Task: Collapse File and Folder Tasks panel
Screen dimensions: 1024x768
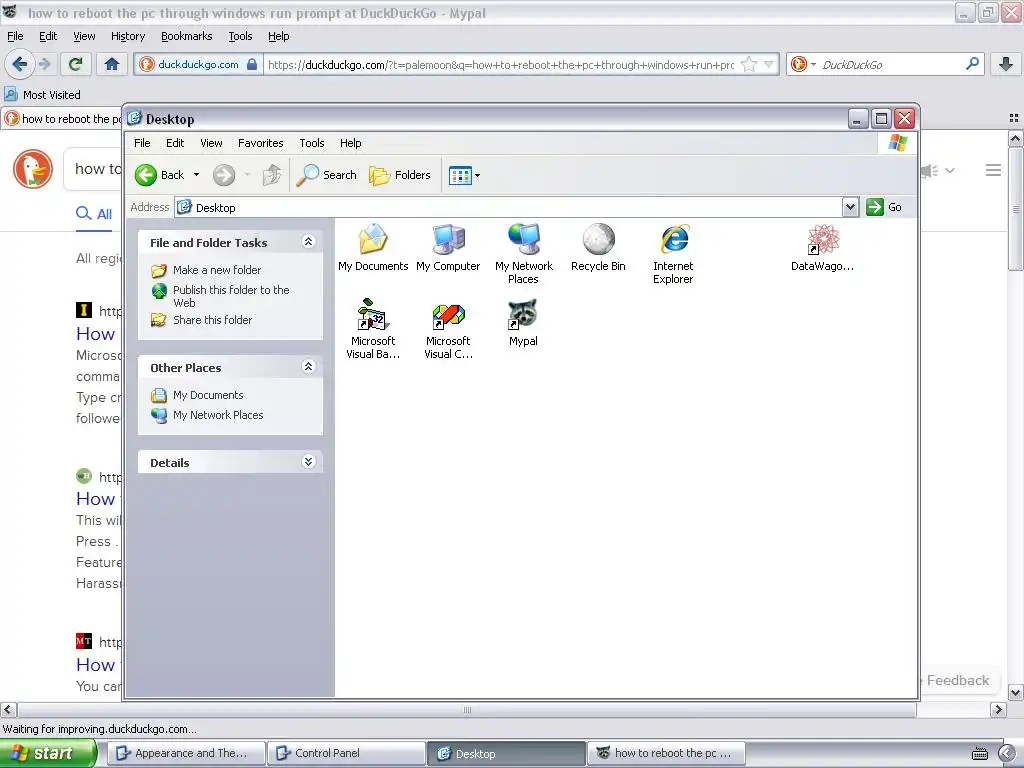Action: click(x=308, y=242)
